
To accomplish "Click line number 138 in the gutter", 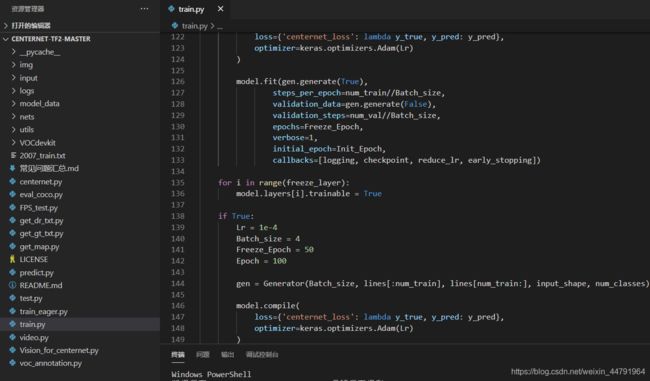I will coord(178,216).
